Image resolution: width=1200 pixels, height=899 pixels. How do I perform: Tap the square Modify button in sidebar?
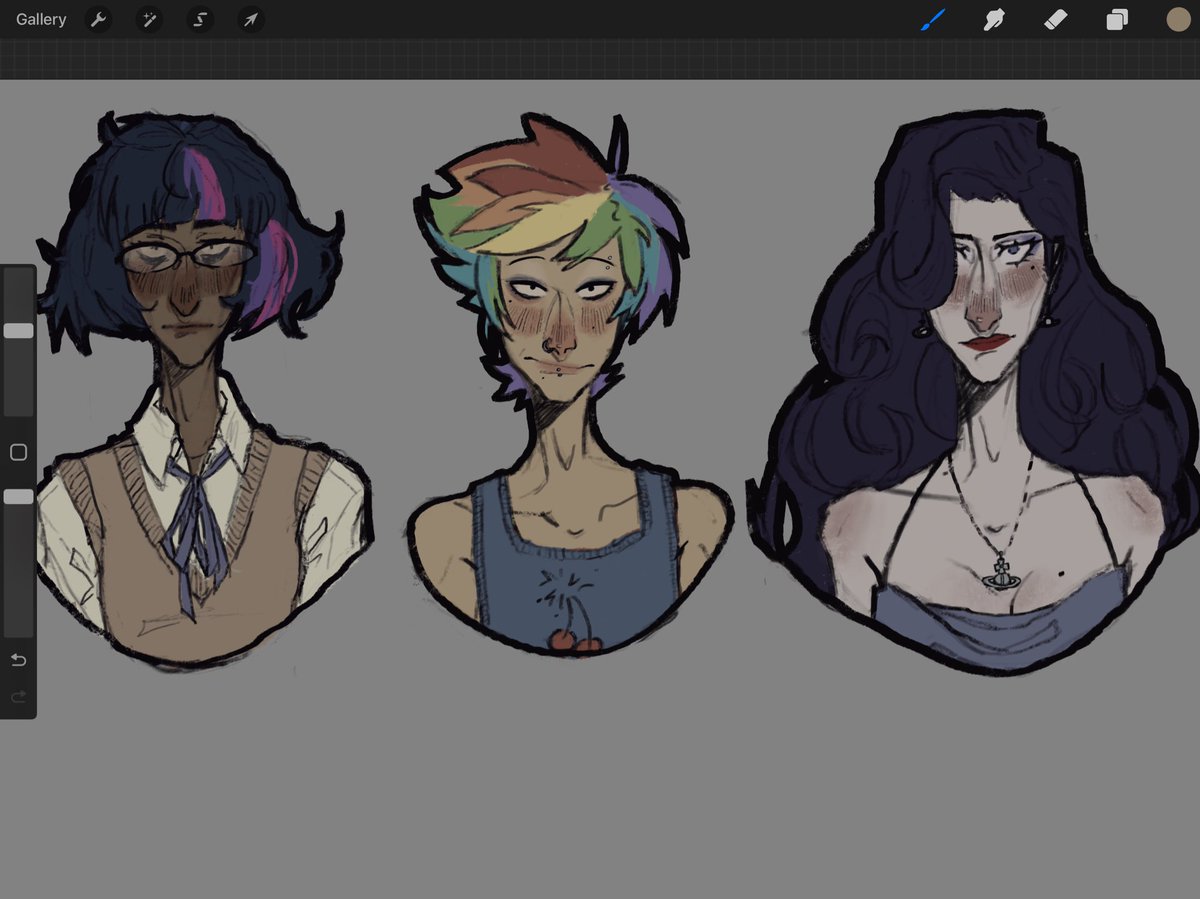click(18, 453)
